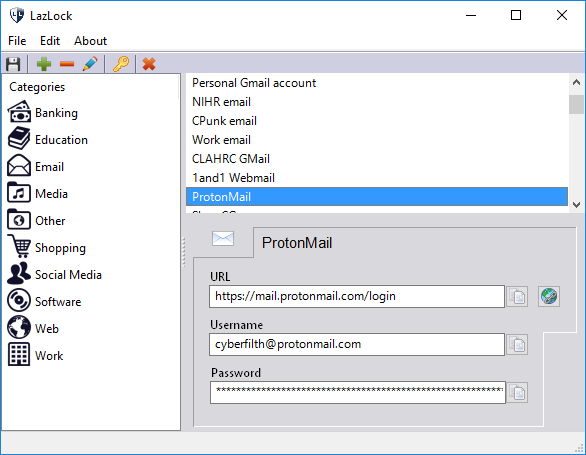Image resolution: width=586 pixels, height=455 pixels.
Task: Click into the URL field
Action: 357,297
